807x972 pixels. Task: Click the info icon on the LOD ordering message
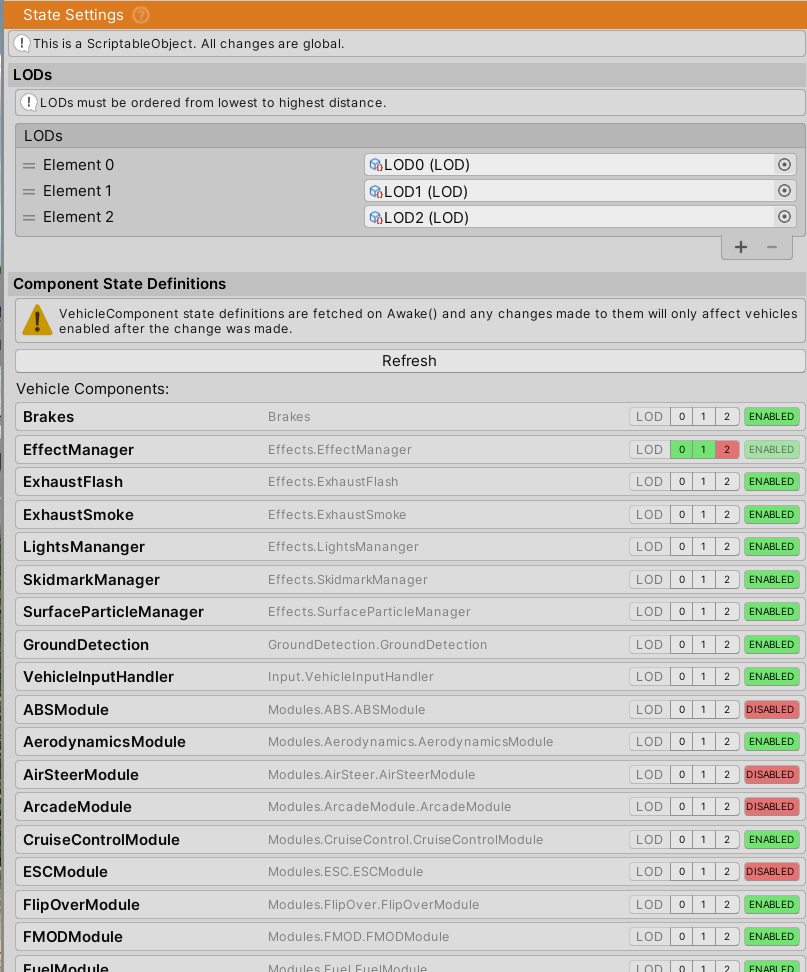click(27, 102)
